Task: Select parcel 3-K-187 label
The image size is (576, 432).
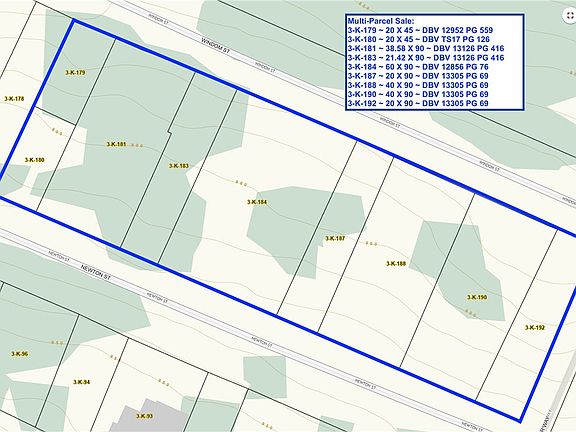Action: point(335,238)
